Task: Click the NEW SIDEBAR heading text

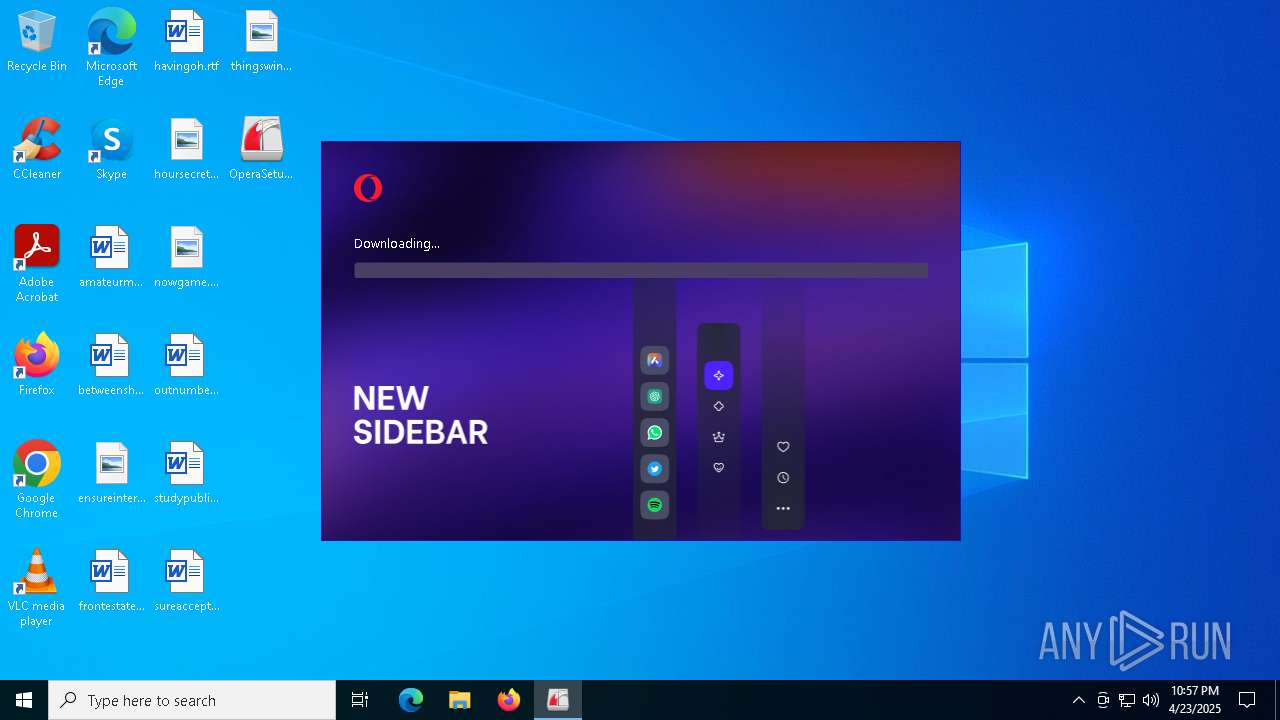Action: 421,415
